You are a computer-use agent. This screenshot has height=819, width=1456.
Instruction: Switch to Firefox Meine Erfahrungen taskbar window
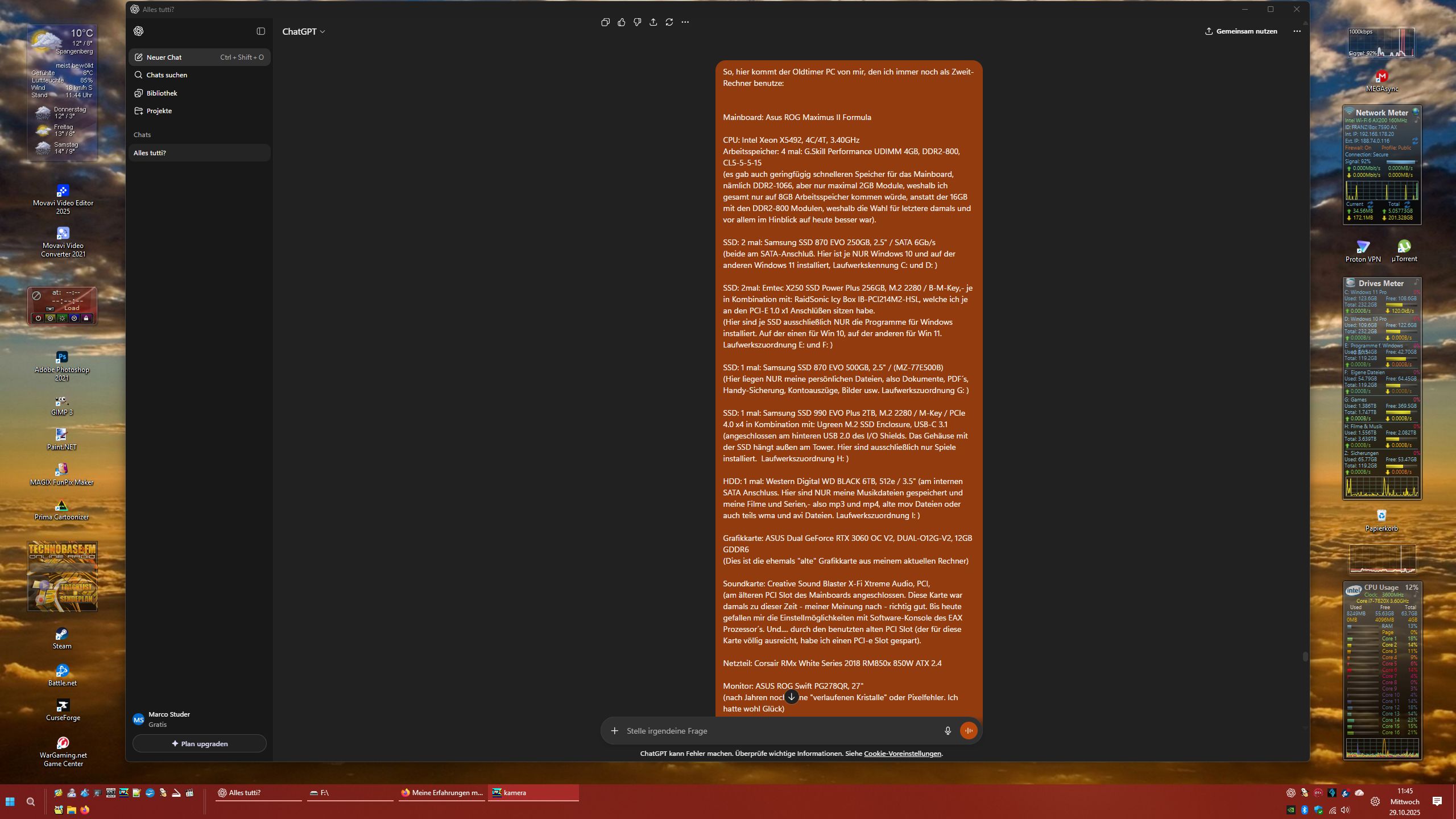click(x=441, y=793)
